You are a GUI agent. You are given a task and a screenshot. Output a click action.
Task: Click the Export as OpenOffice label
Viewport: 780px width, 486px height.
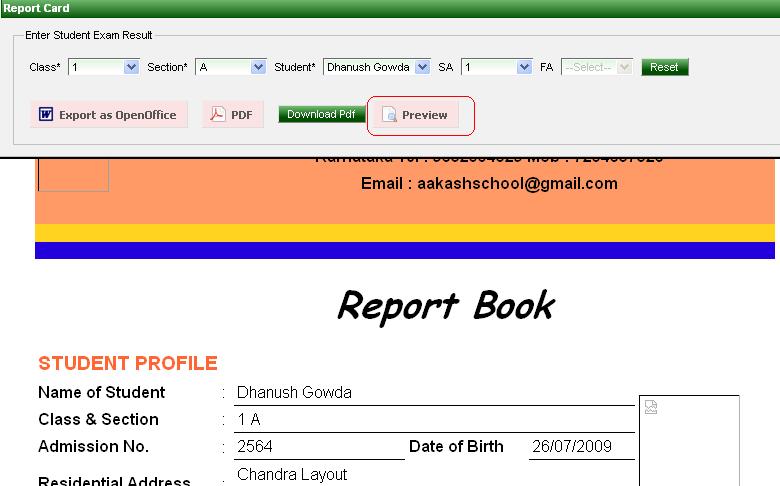(x=117, y=115)
